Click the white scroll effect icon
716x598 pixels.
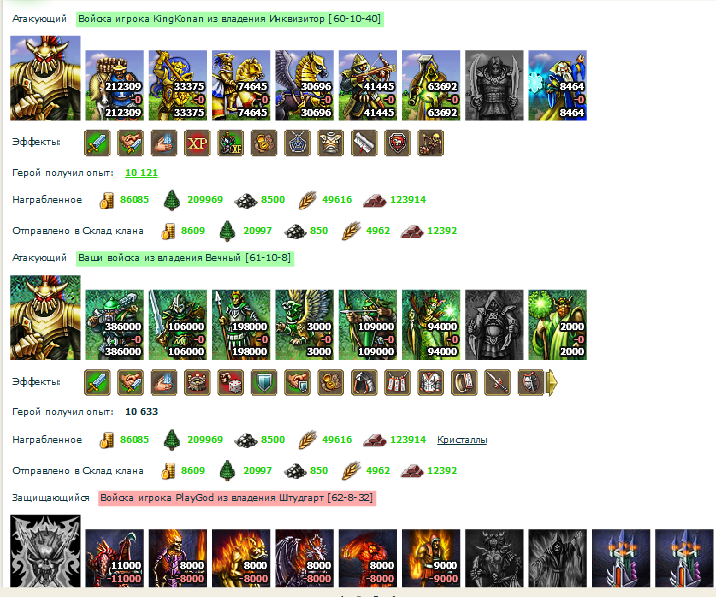coord(364,143)
